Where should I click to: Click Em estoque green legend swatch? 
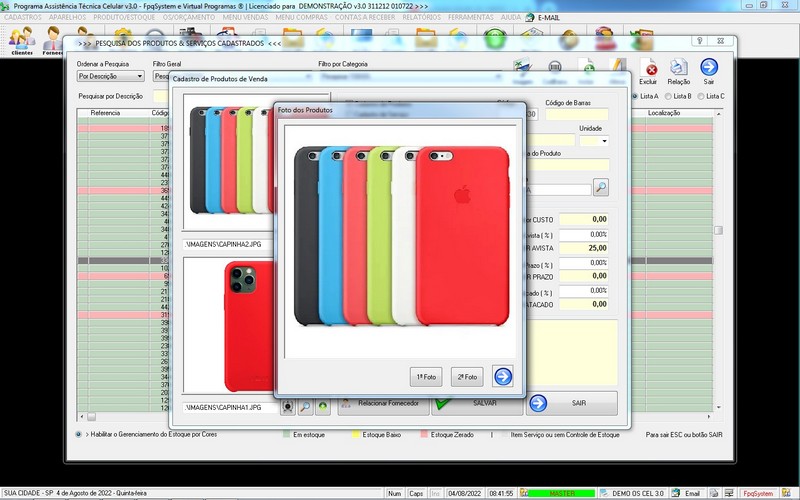286,435
